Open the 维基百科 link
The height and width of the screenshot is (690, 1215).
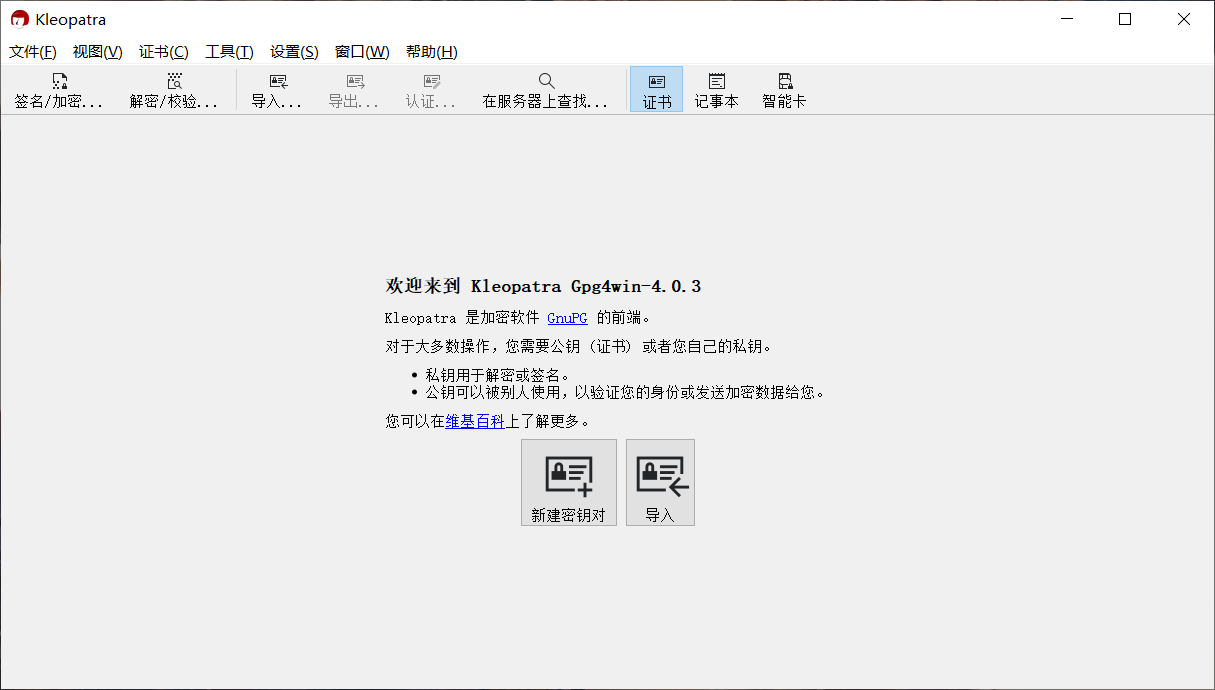475,421
